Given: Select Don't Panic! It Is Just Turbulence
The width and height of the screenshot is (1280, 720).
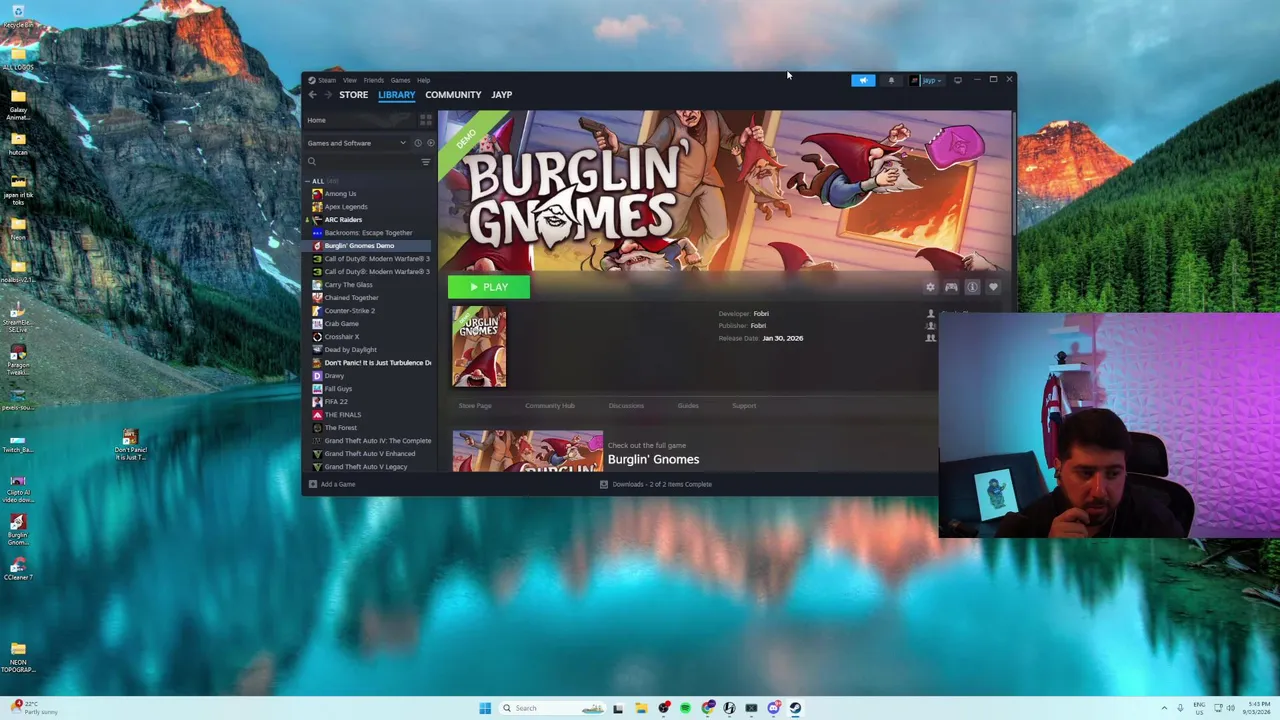Looking at the screenshot, I should click(x=377, y=363).
